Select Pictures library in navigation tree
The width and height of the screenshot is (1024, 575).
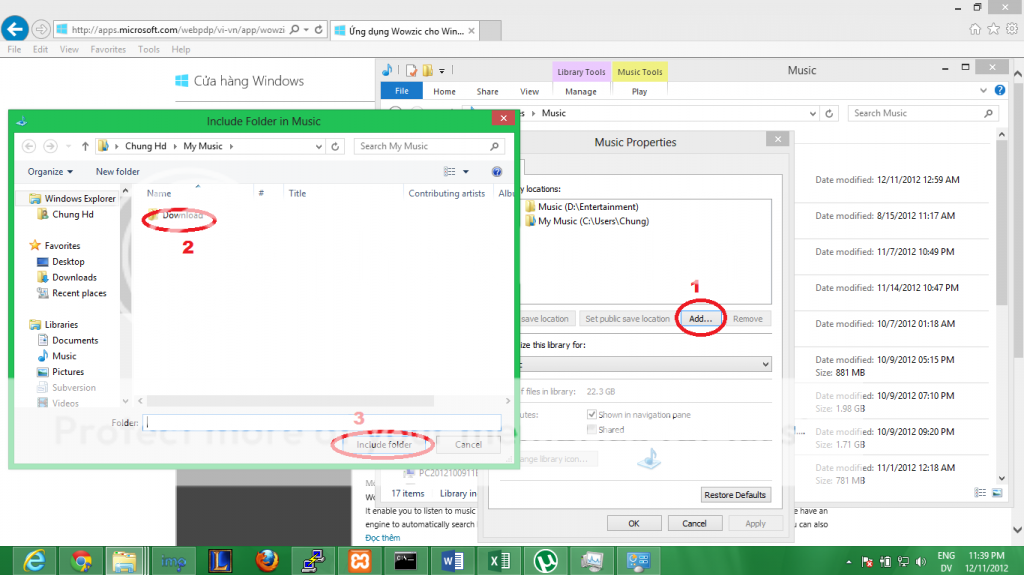click(x=68, y=372)
